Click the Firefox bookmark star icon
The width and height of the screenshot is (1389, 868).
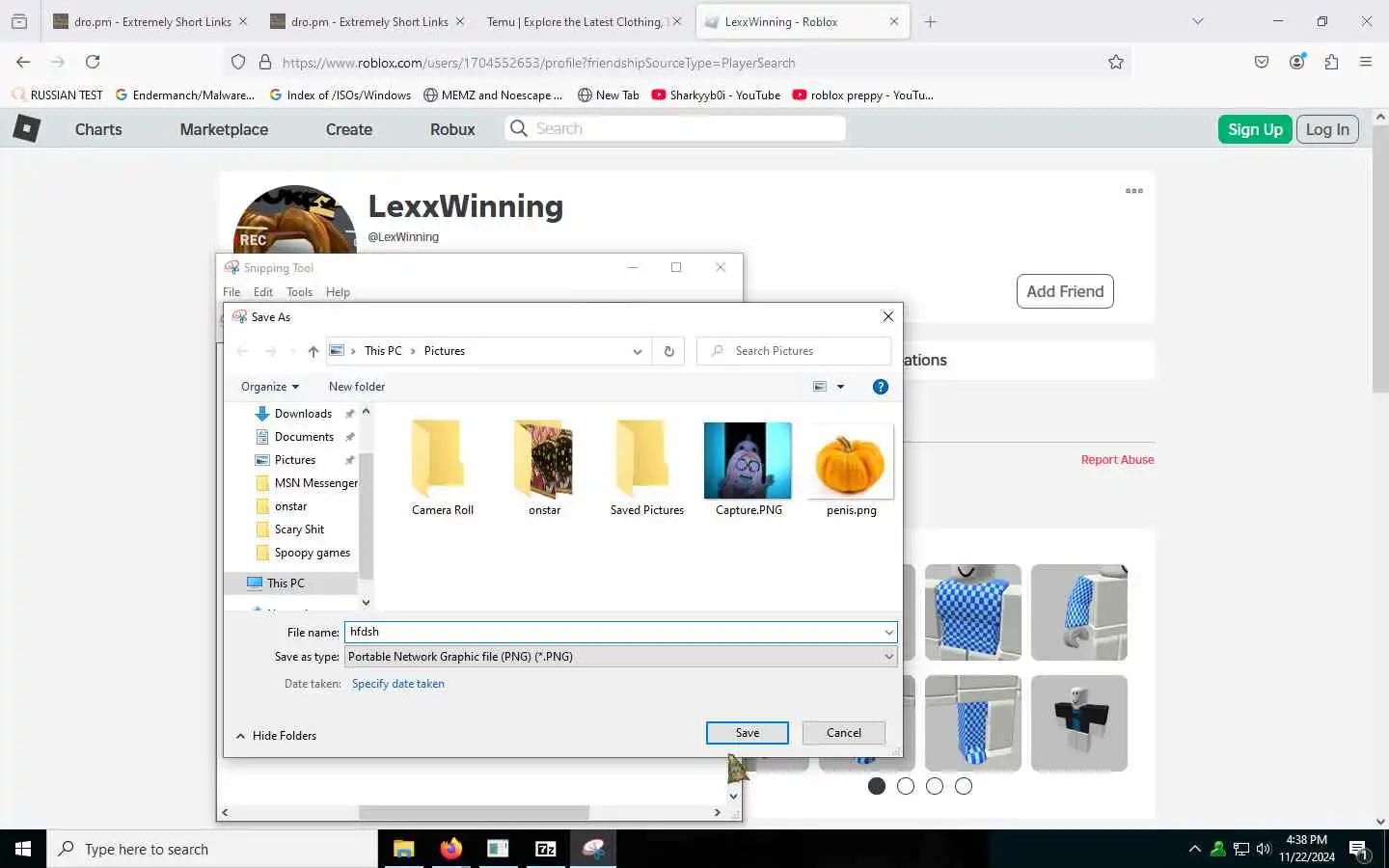tap(1116, 62)
